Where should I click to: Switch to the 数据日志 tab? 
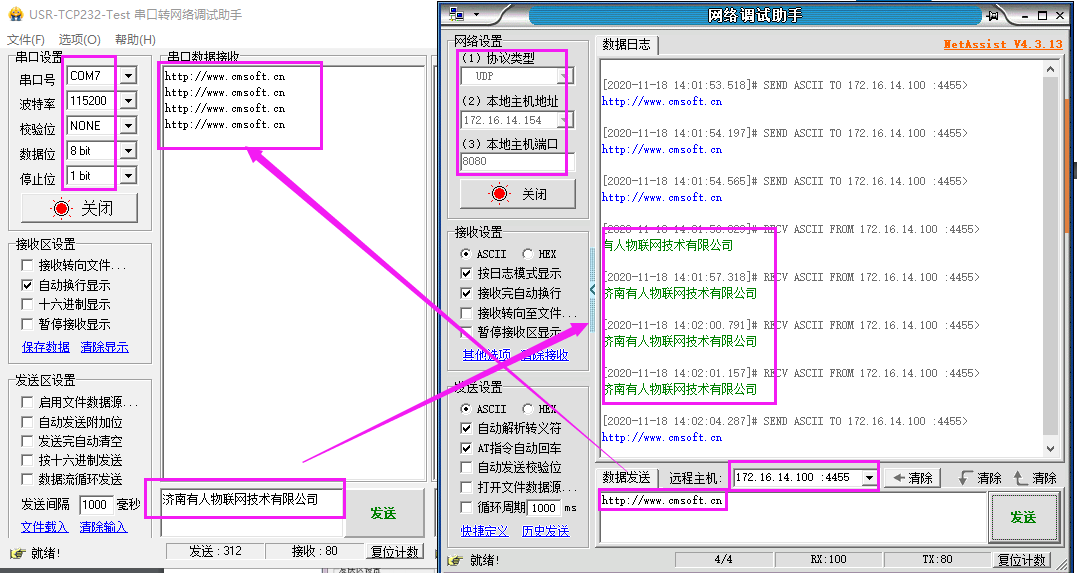point(626,45)
